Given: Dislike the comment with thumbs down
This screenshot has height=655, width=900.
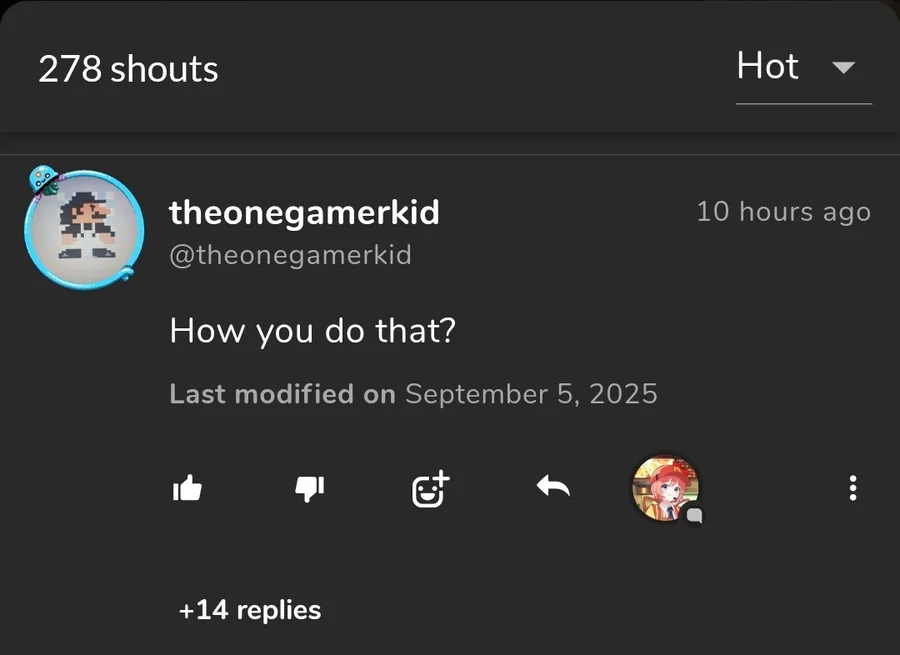Looking at the screenshot, I should pyautogui.click(x=309, y=489).
